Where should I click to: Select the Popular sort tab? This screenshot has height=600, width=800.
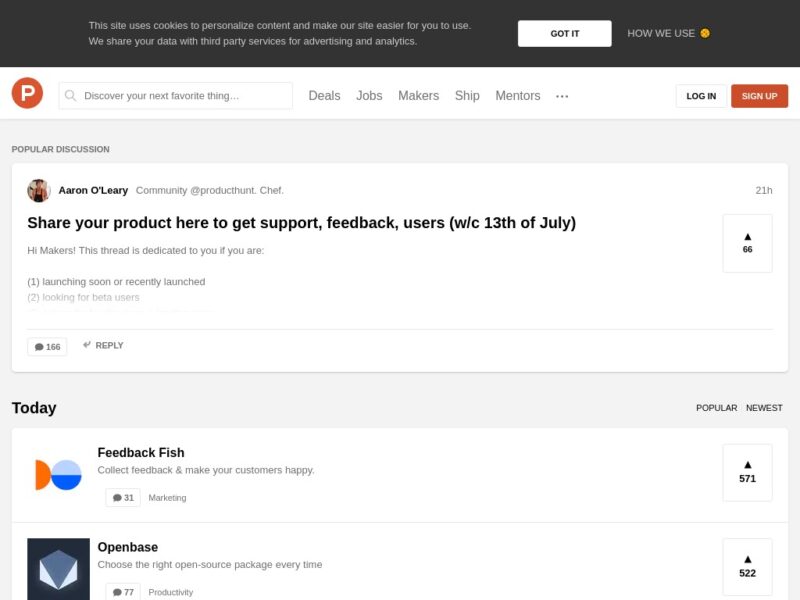(x=716, y=408)
